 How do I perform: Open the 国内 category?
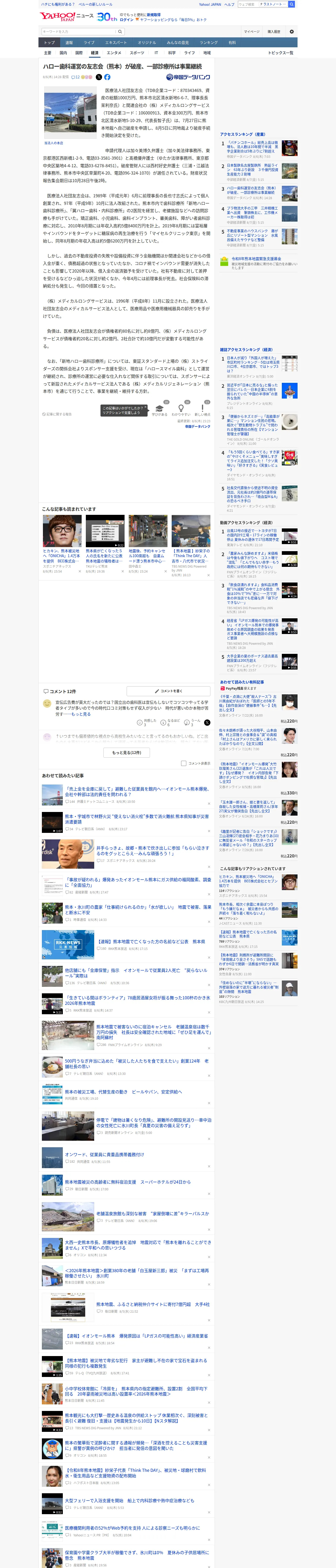pos(63,53)
